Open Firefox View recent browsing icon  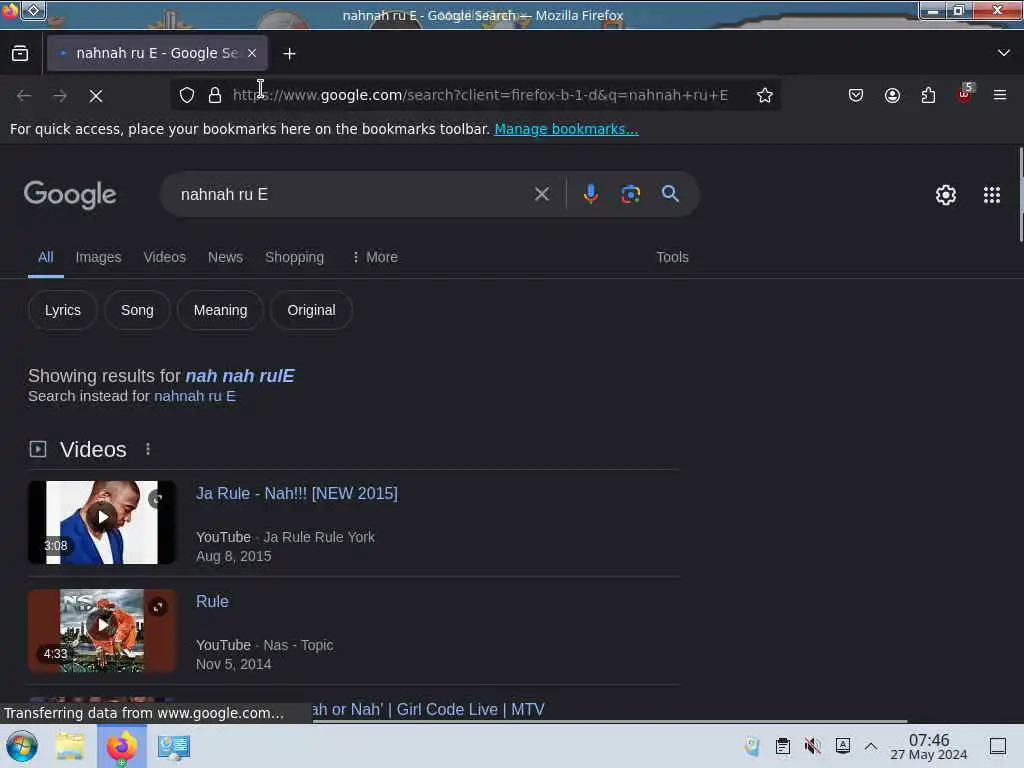click(20, 54)
